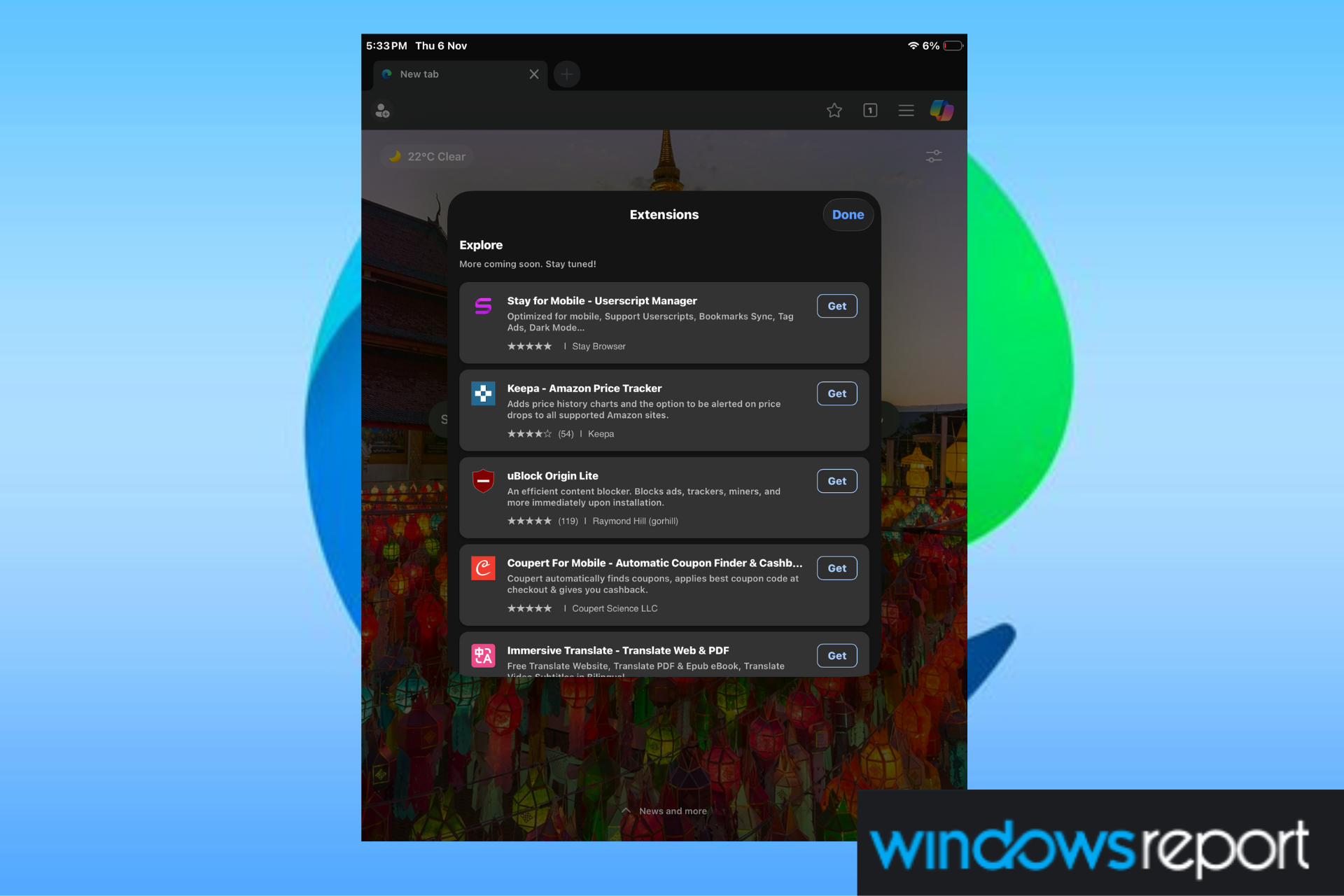Add the page to favorites via star icon

(834, 110)
